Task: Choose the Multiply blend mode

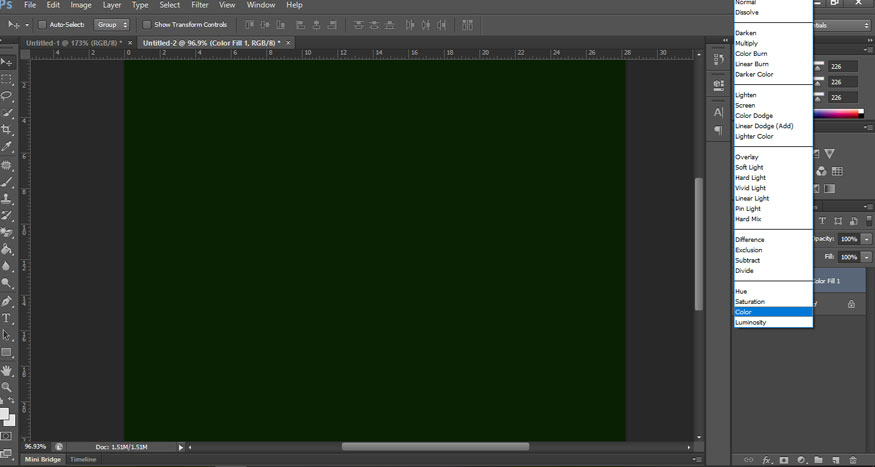Action: 746,43
